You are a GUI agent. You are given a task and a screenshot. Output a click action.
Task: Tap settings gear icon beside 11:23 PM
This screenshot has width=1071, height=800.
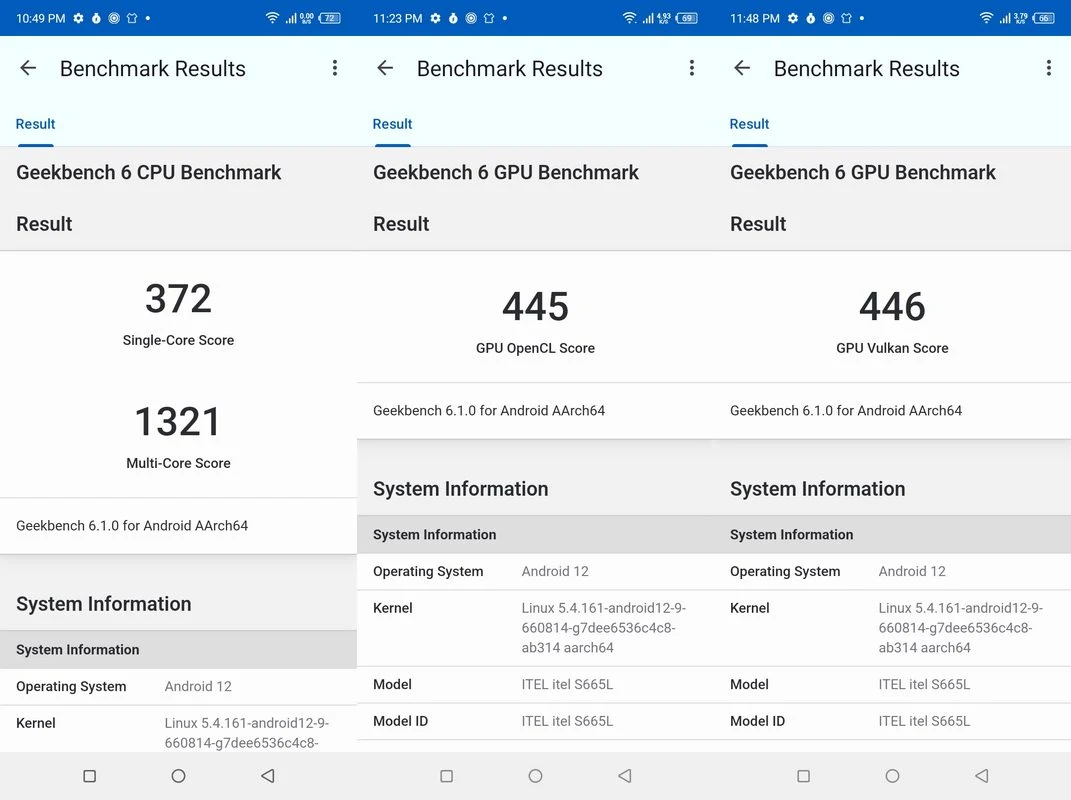tap(435, 18)
